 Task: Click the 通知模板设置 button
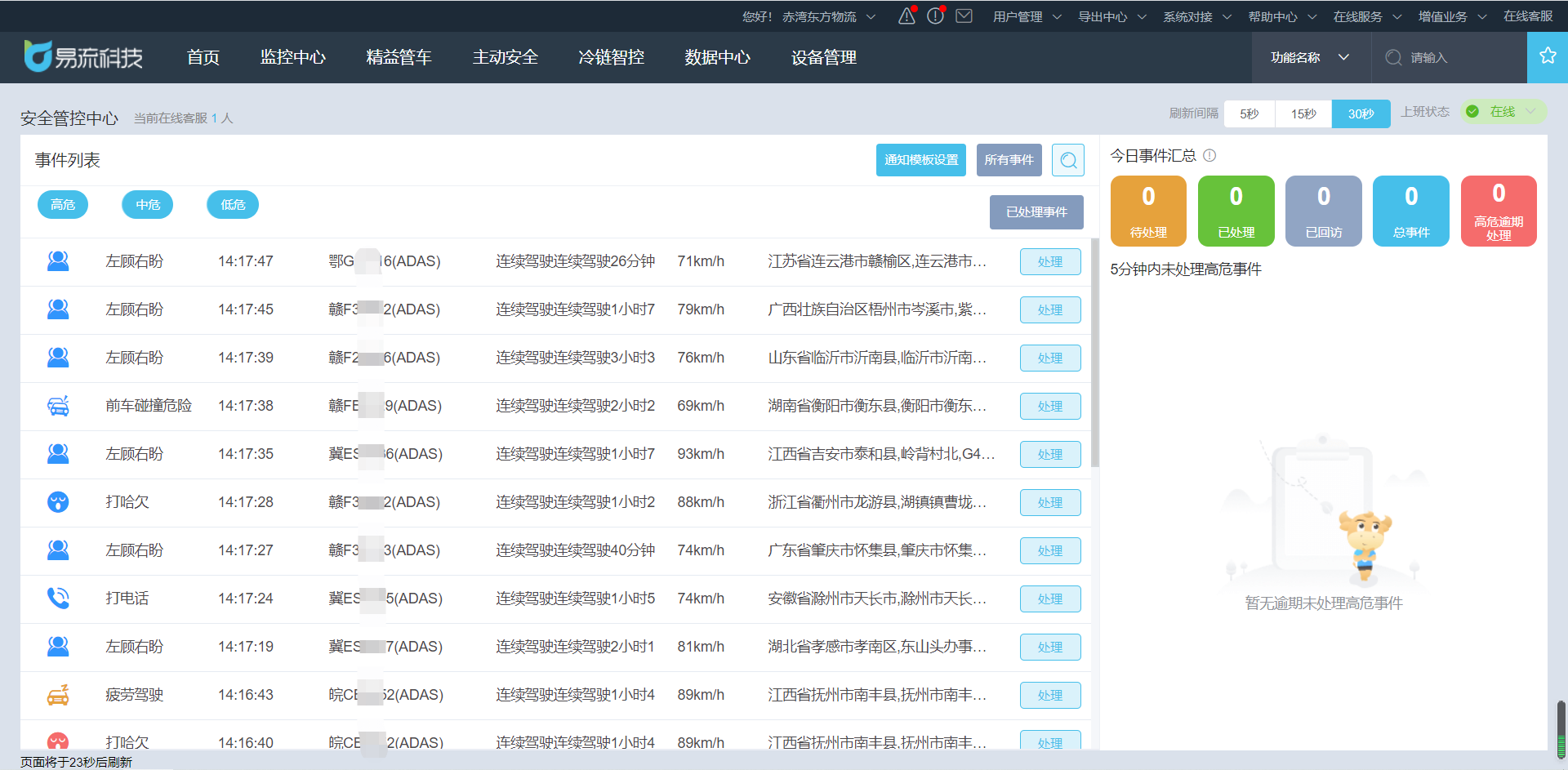coord(921,160)
